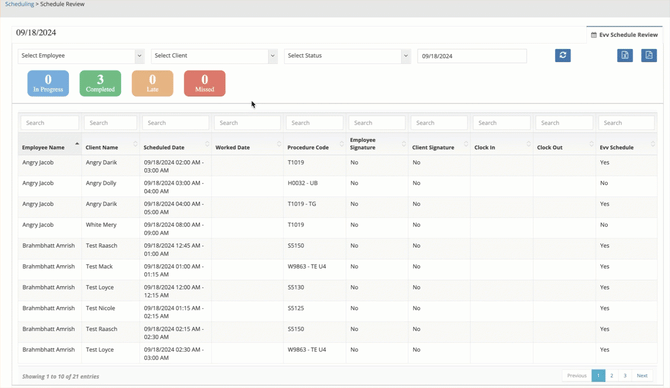Click the Procedure Code search box

[x=314, y=123]
